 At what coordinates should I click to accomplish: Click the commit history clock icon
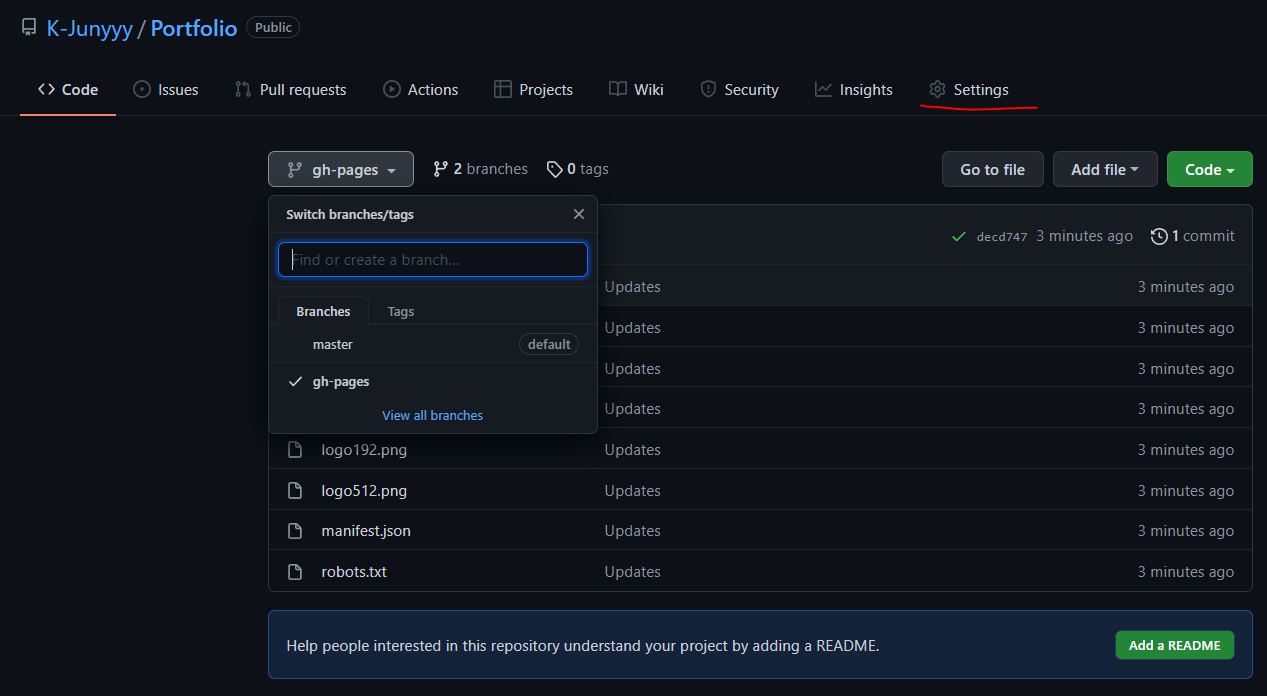point(1159,237)
